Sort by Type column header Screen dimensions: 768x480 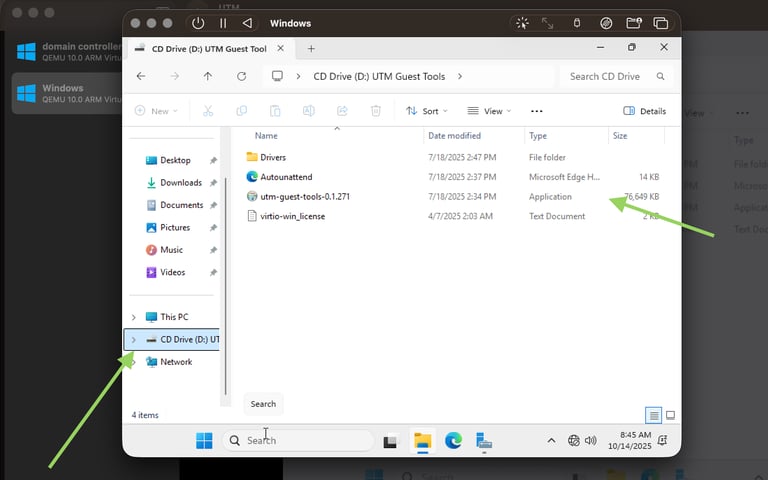pyautogui.click(x=538, y=136)
